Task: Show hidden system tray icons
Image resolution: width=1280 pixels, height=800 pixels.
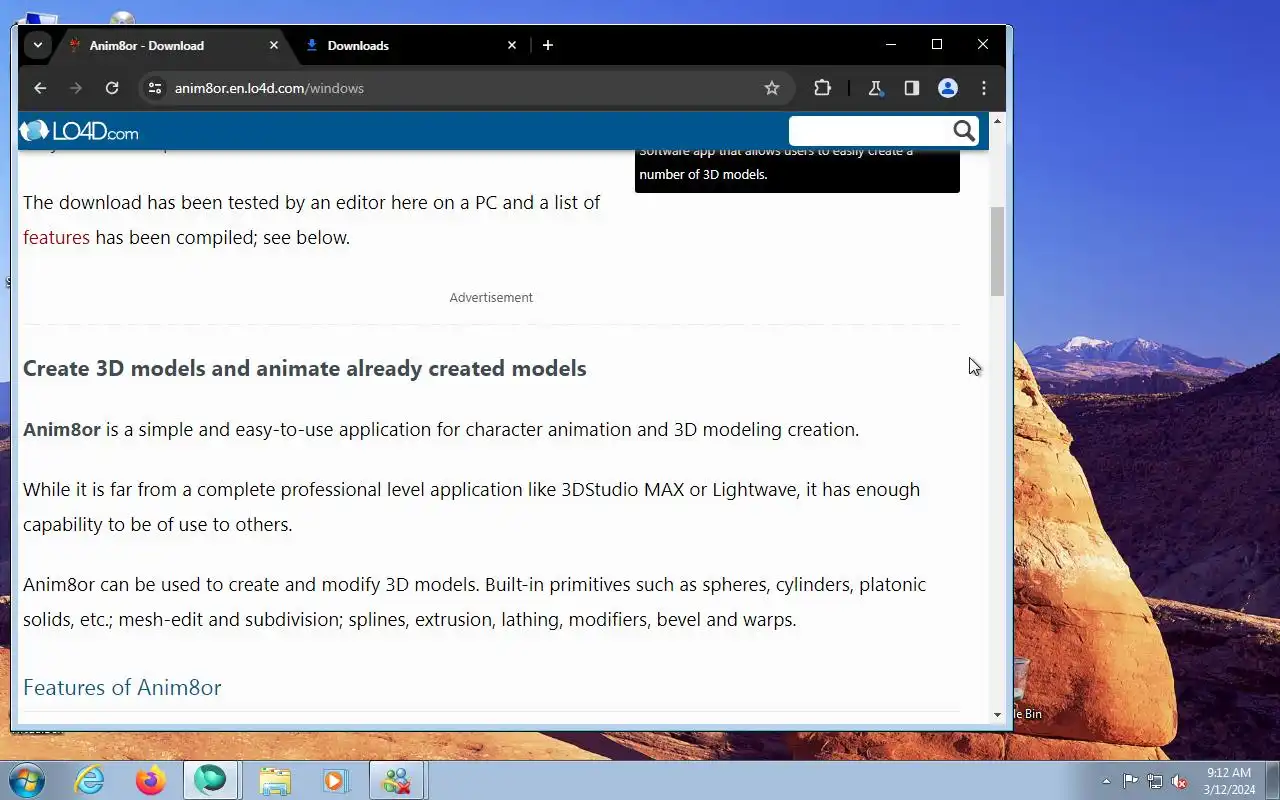Action: (x=1106, y=781)
